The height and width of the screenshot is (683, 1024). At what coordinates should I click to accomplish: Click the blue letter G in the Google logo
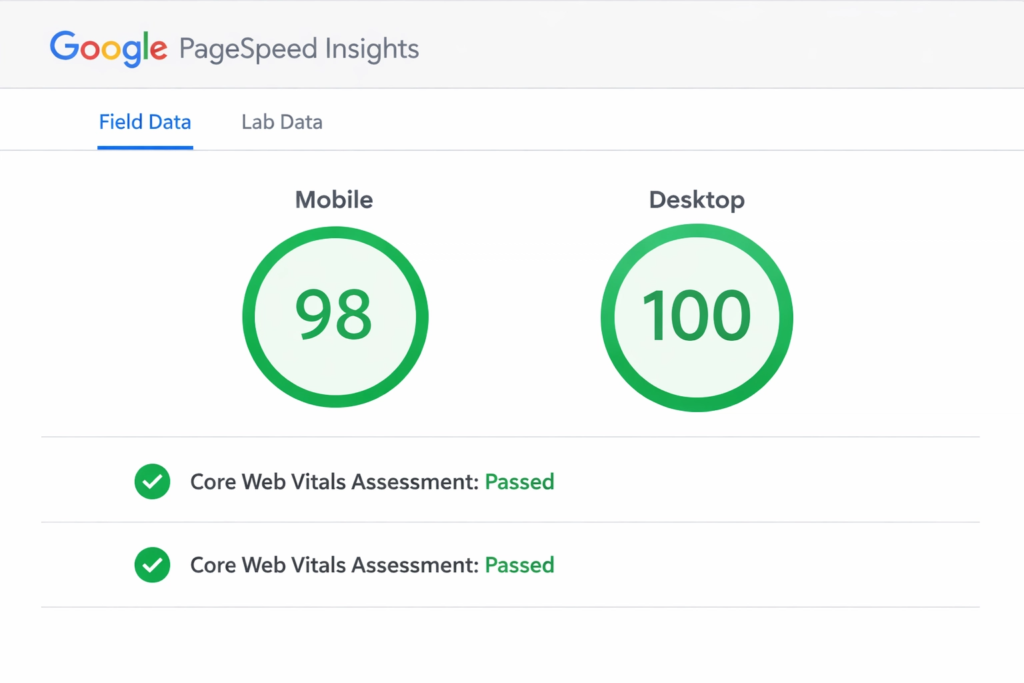pyautogui.click(x=64, y=48)
